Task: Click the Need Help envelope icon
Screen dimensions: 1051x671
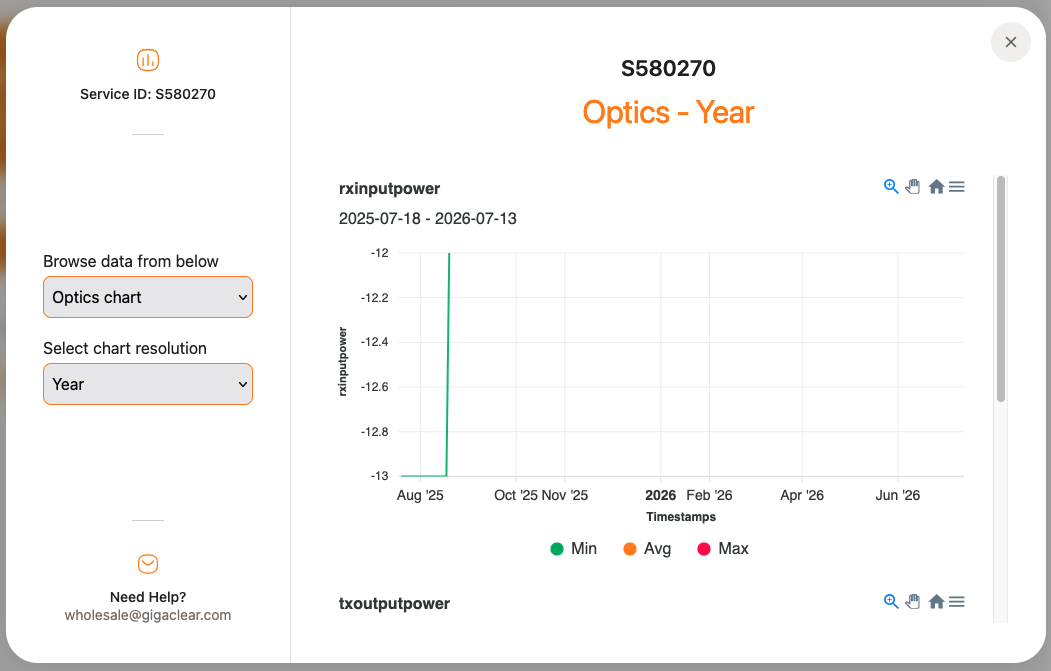Action: (147, 564)
